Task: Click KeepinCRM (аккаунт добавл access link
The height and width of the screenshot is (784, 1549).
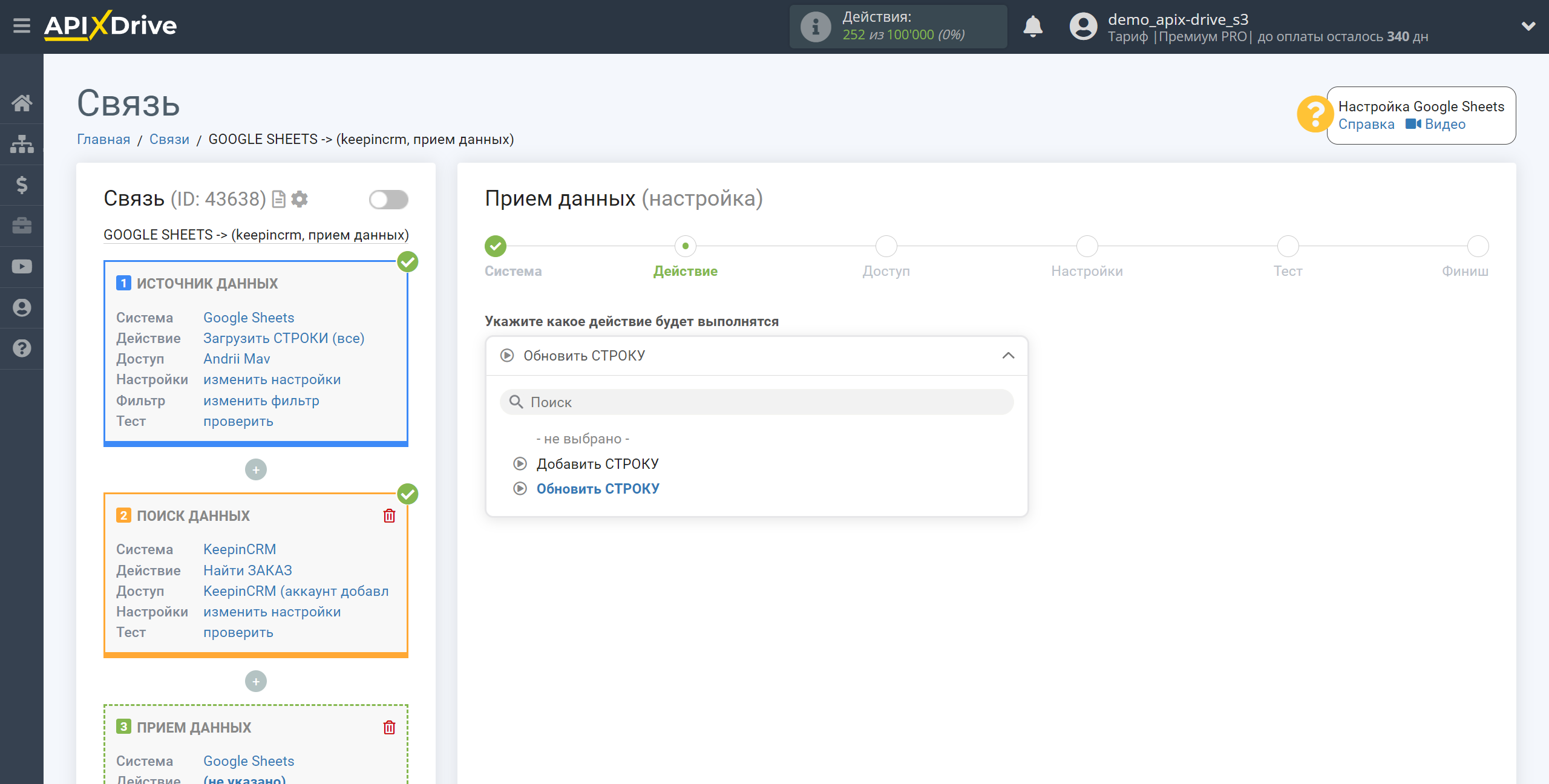Action: [296, 591]
